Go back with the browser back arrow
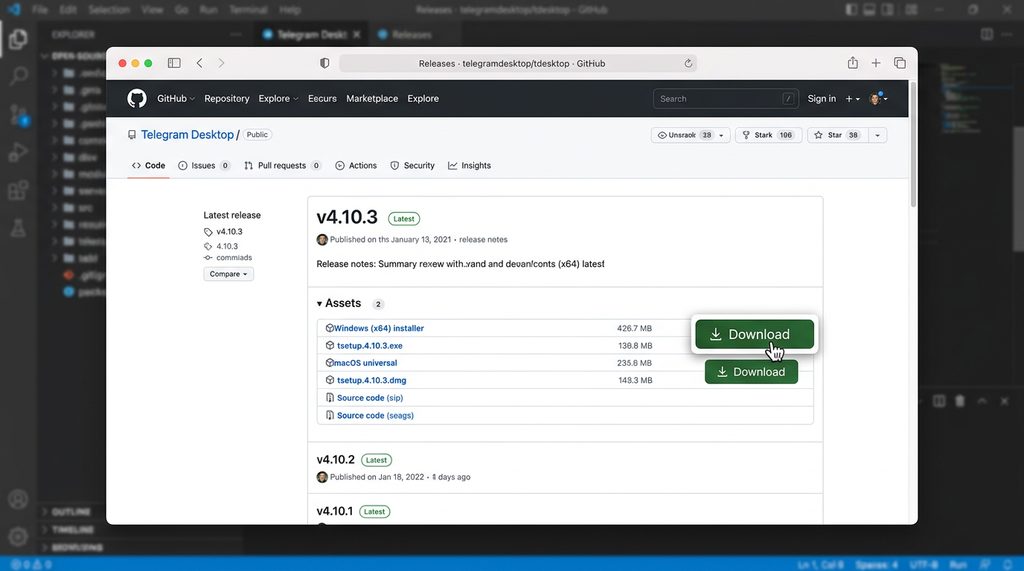This screenshot has width=1024, height=571. (x=199, y=63)
